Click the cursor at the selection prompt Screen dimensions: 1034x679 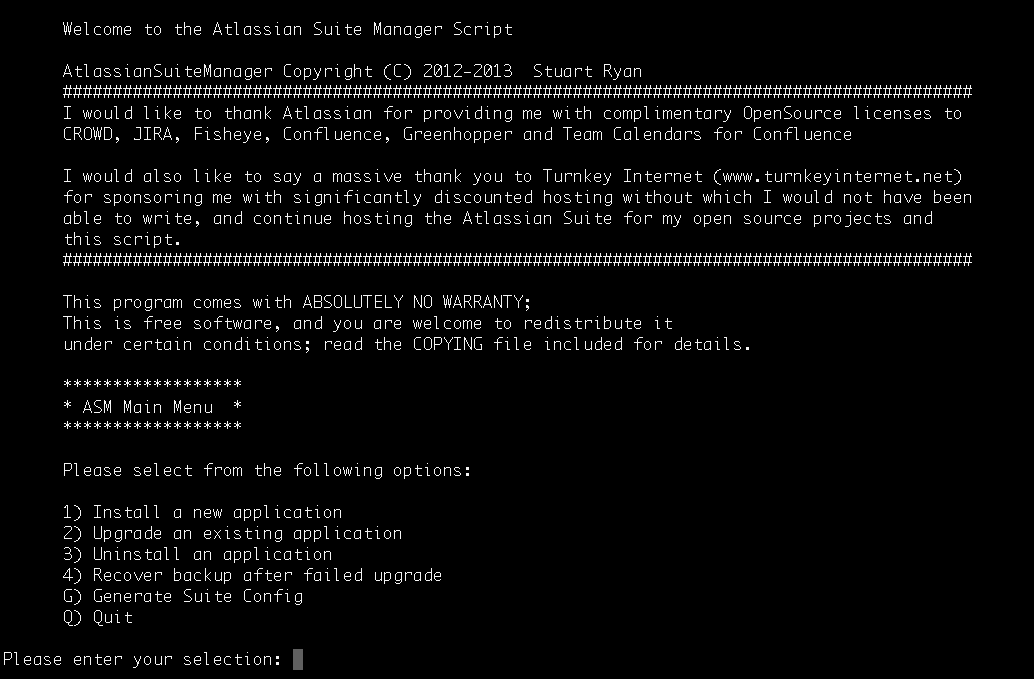tap(298, 660)
